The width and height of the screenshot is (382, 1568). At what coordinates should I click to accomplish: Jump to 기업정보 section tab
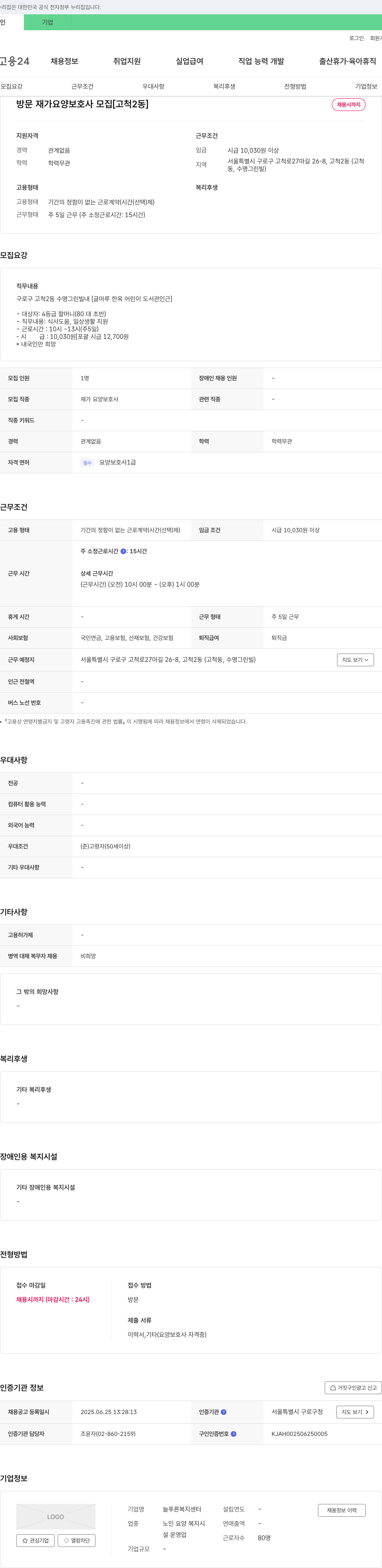[366, 86]
